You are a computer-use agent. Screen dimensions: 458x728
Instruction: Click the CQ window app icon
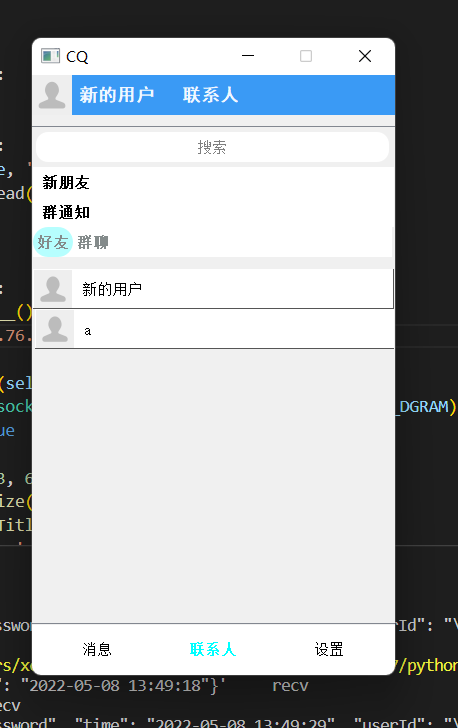50,56
